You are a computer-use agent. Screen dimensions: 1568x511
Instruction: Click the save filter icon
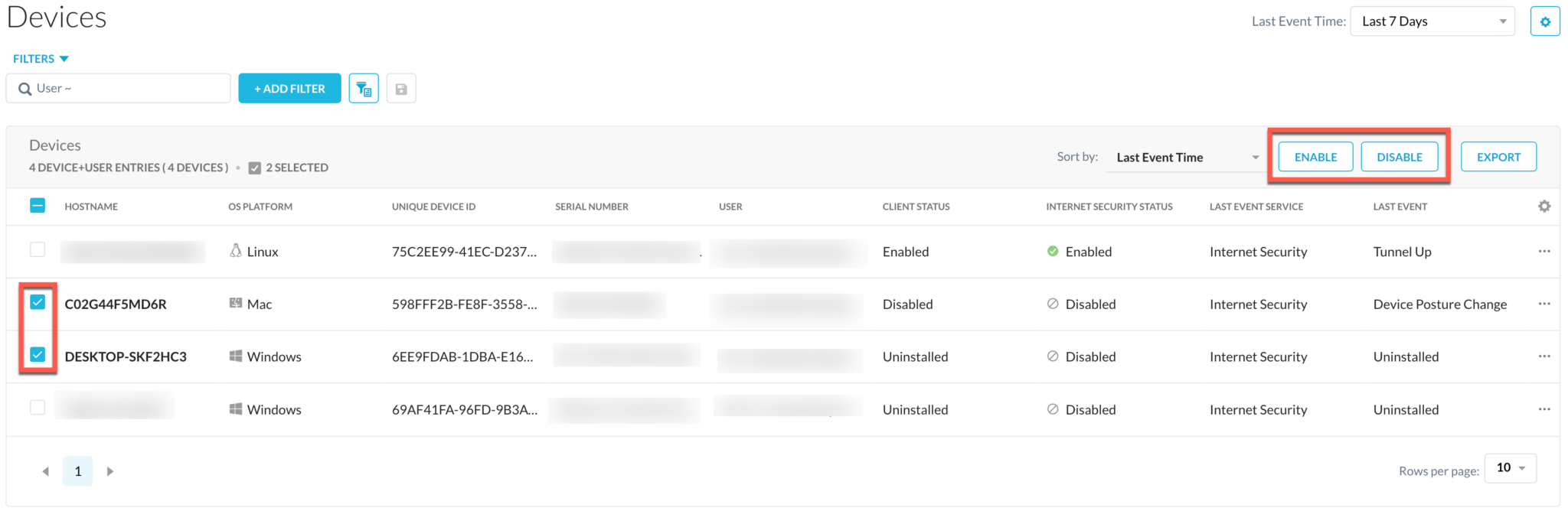(401, 88)
